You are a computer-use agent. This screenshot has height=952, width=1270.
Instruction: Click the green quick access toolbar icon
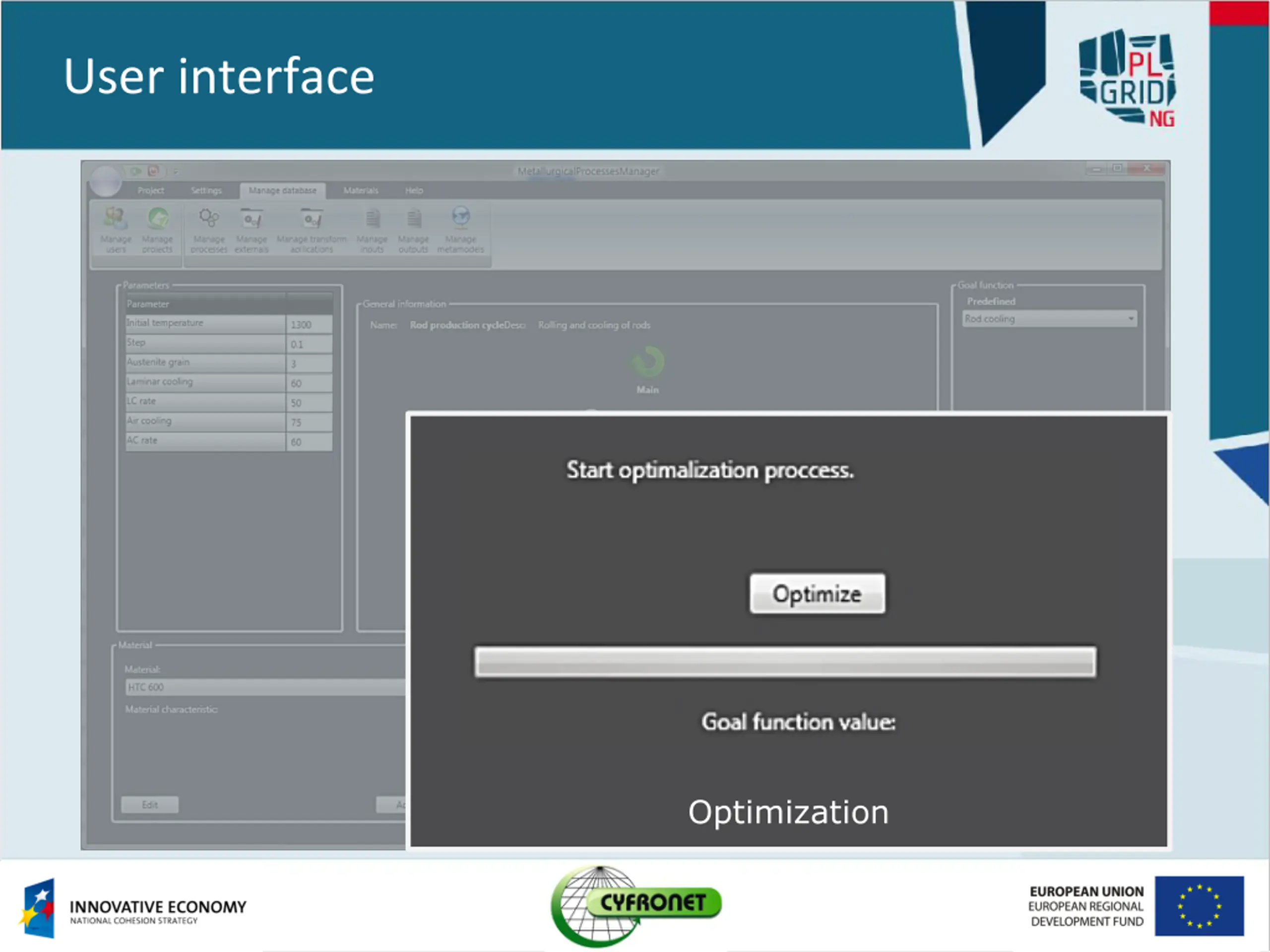tap(135, 171)
